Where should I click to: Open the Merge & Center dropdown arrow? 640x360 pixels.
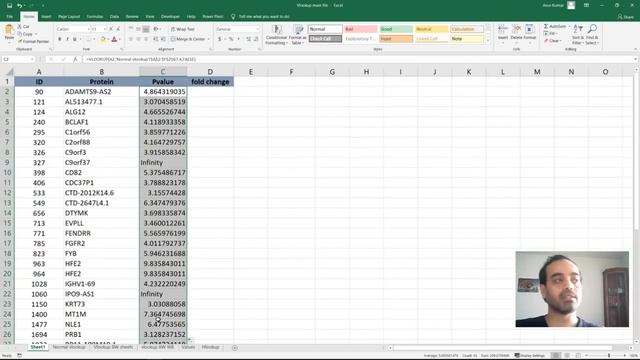coord(208,39)
